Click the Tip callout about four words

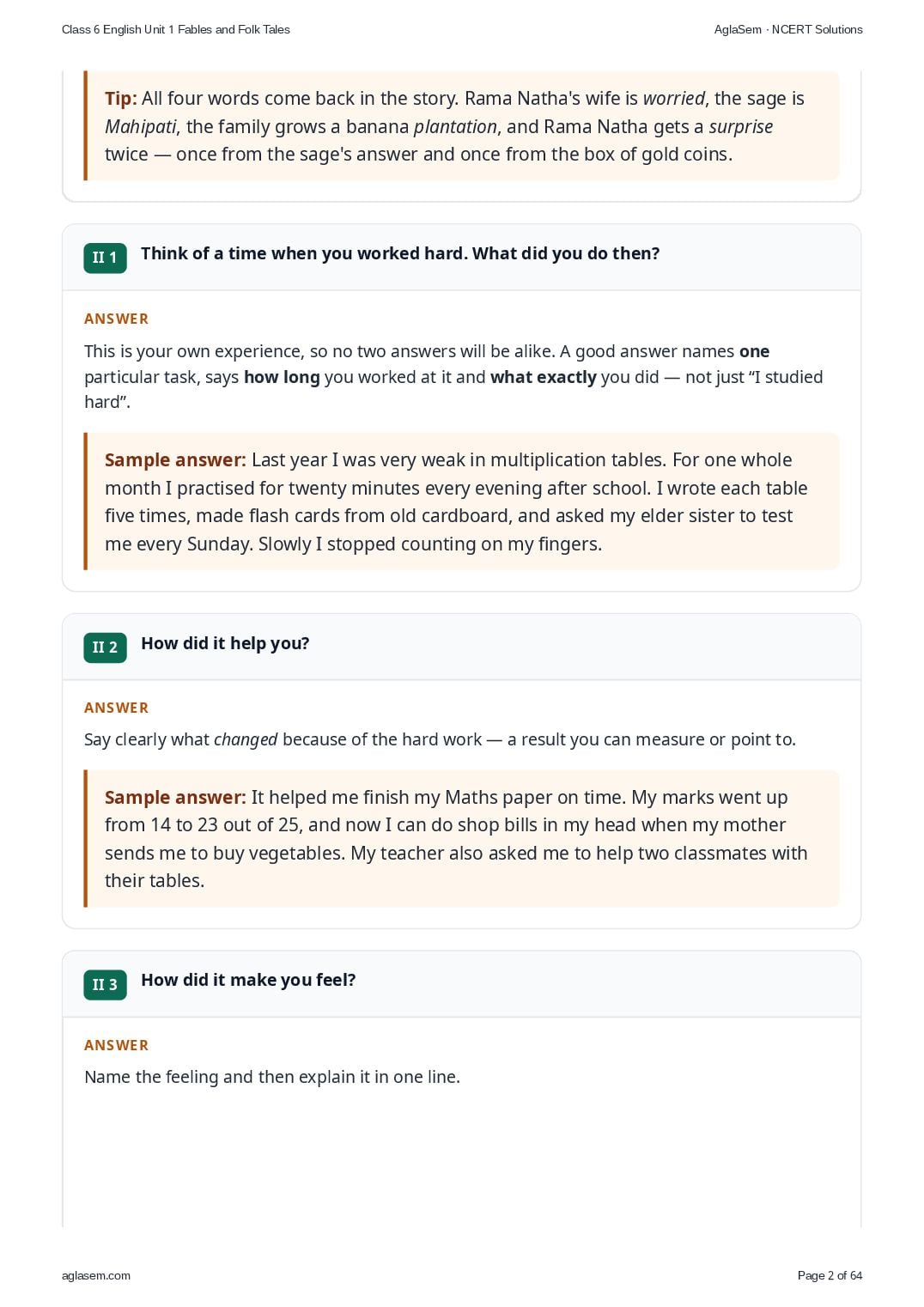click(x=461, y=125)
